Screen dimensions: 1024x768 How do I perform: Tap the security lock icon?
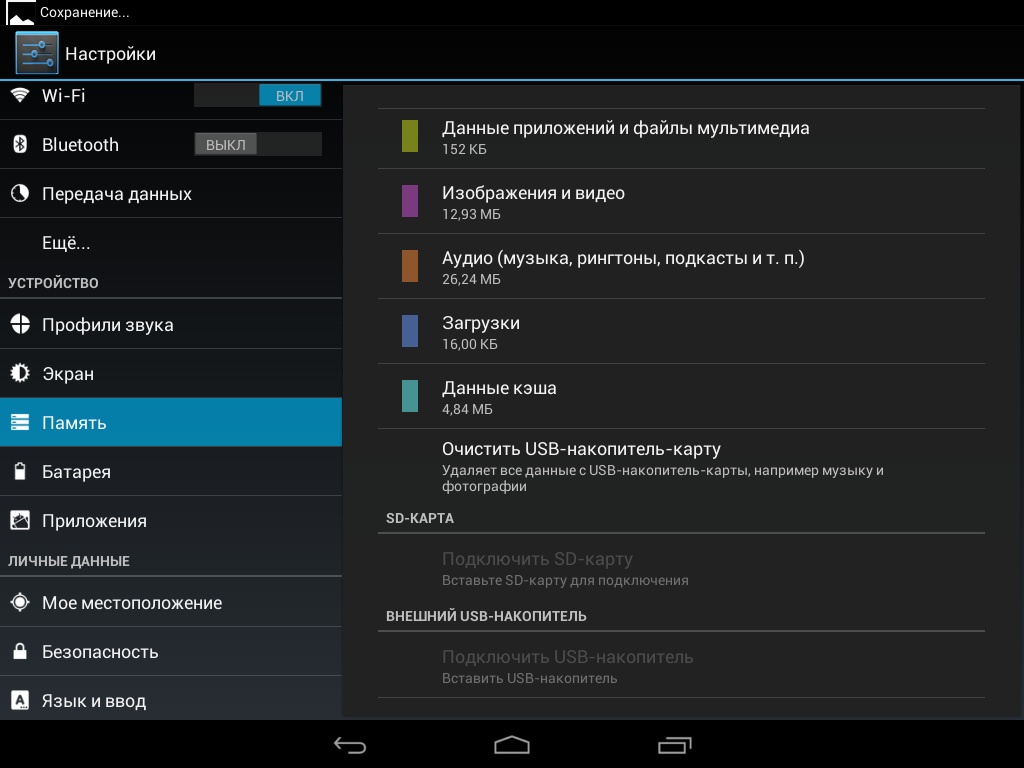tap(19, 651)
